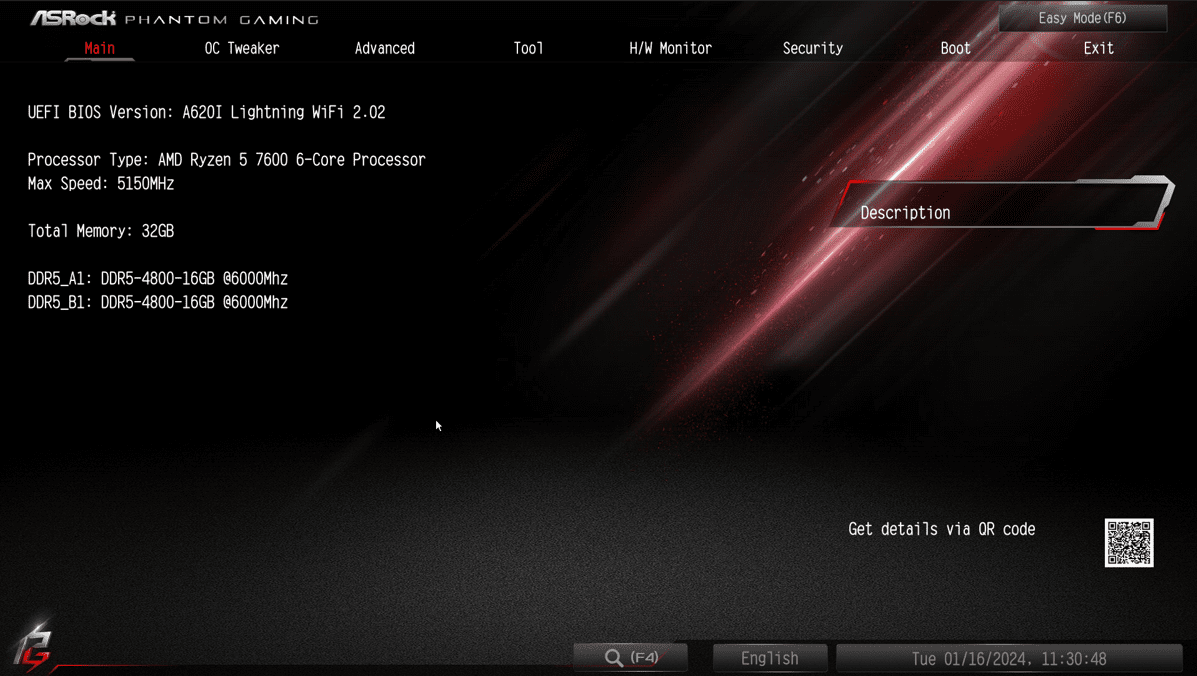
Task: Select the DDR5_A1 memory line
Action: click(157, 278)
